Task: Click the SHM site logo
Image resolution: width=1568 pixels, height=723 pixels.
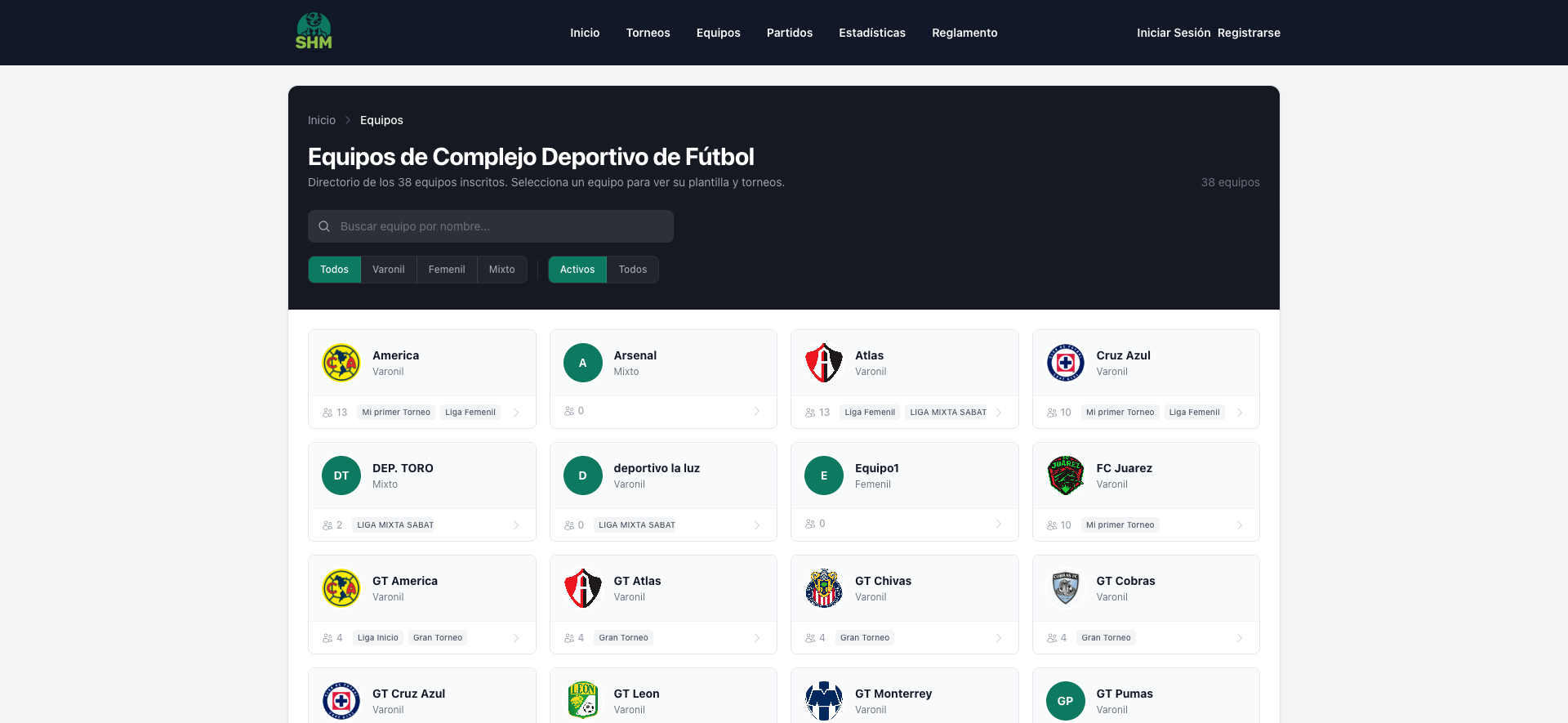Action: [x=314, y=32]
